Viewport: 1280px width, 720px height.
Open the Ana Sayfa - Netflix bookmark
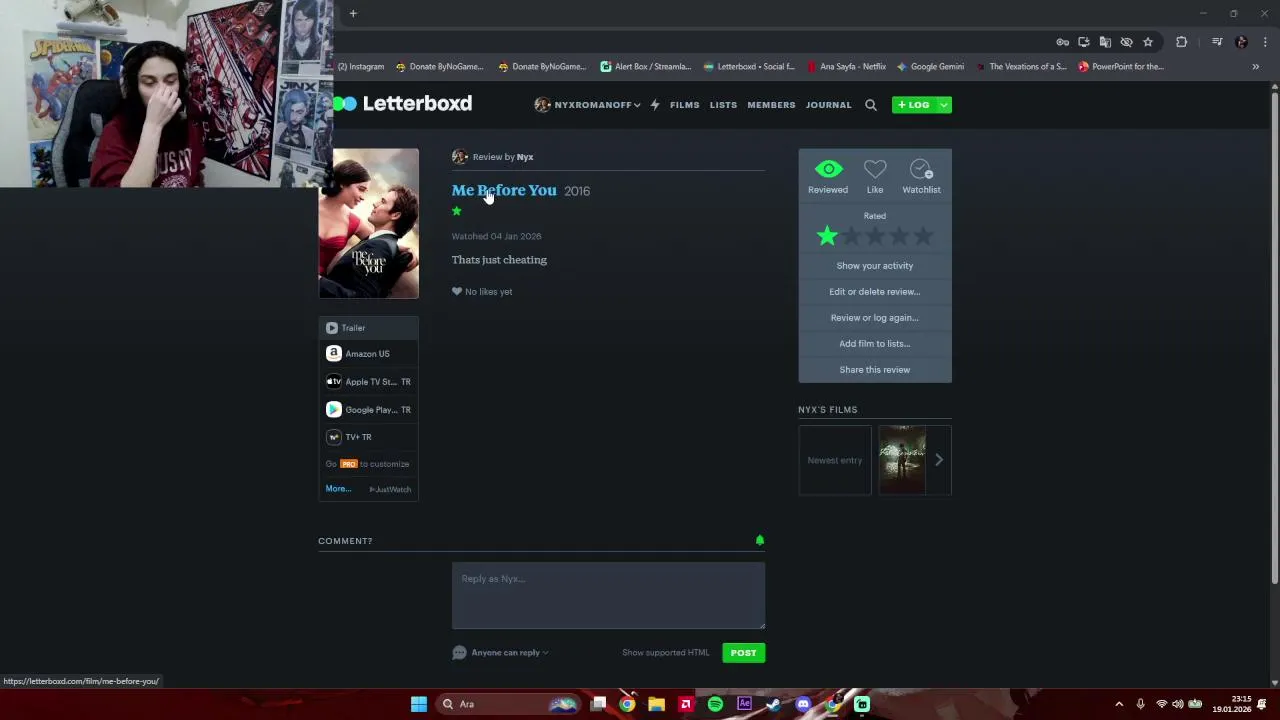point(846,67)
